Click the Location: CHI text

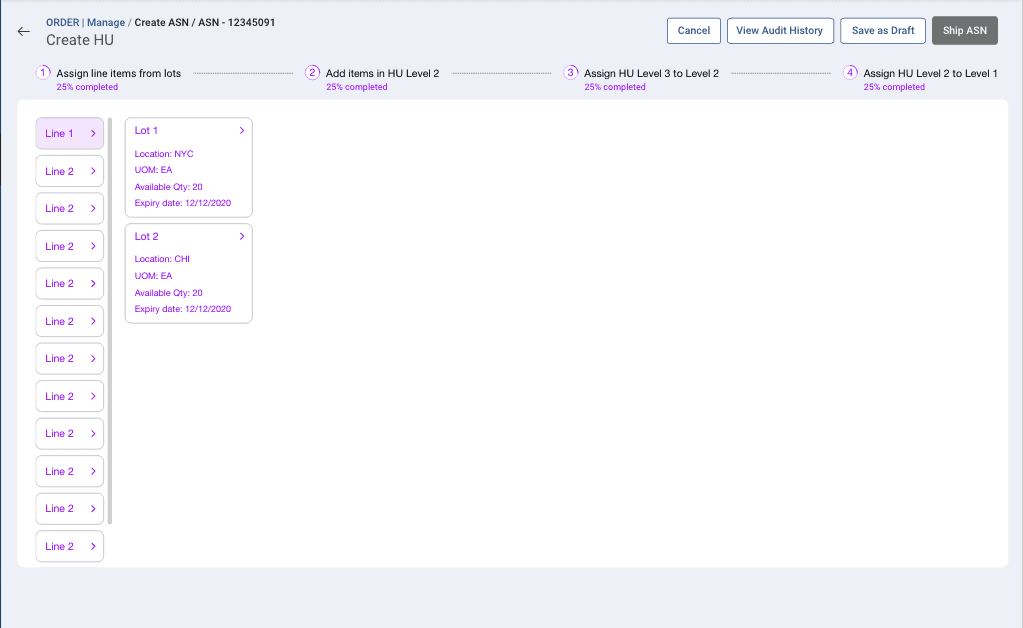(x=162, y=259)
